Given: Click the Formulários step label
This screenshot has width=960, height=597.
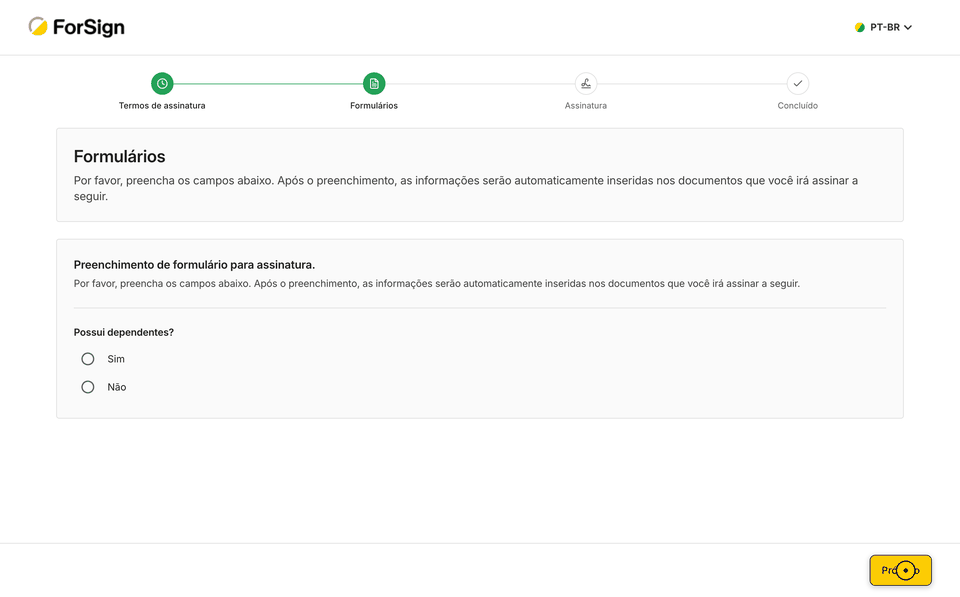Looking at the screenshot, I should (x=374, y=105).
